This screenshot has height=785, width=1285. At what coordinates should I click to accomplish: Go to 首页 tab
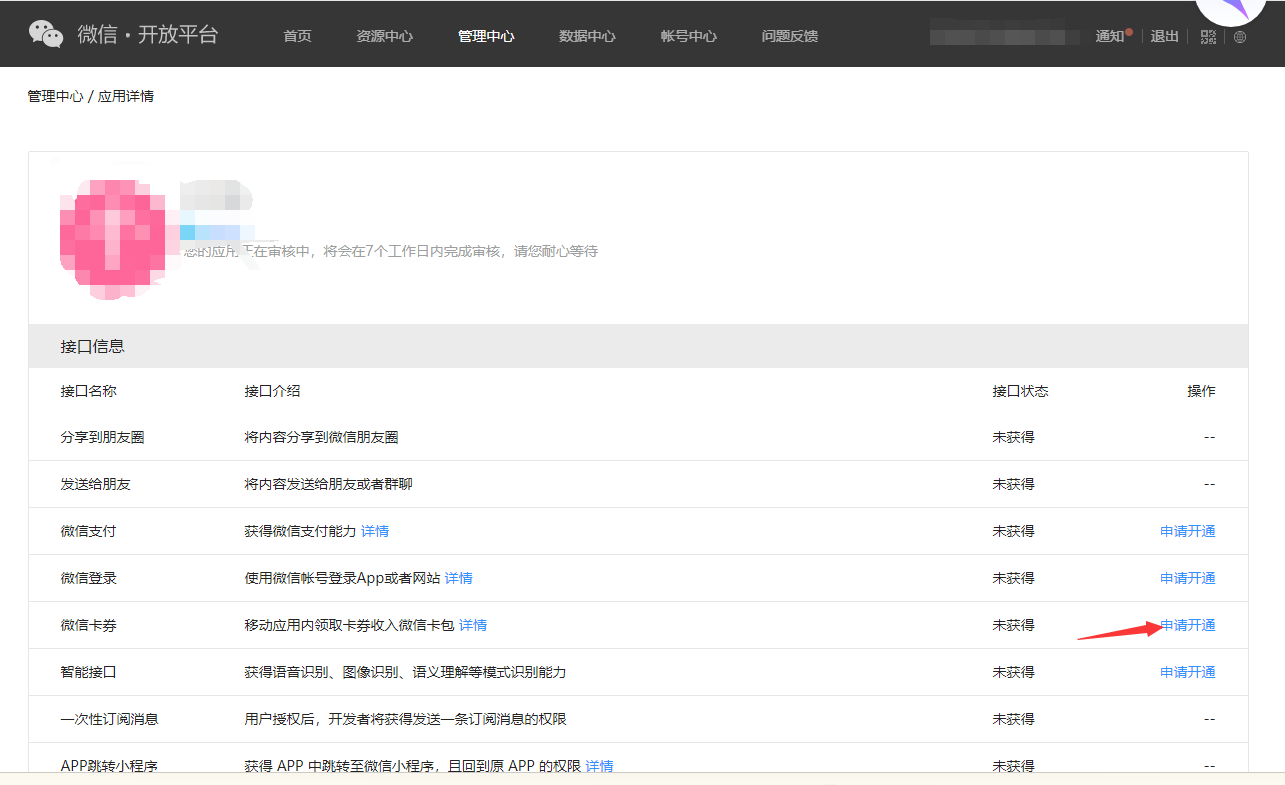click(x=297, y=36)
